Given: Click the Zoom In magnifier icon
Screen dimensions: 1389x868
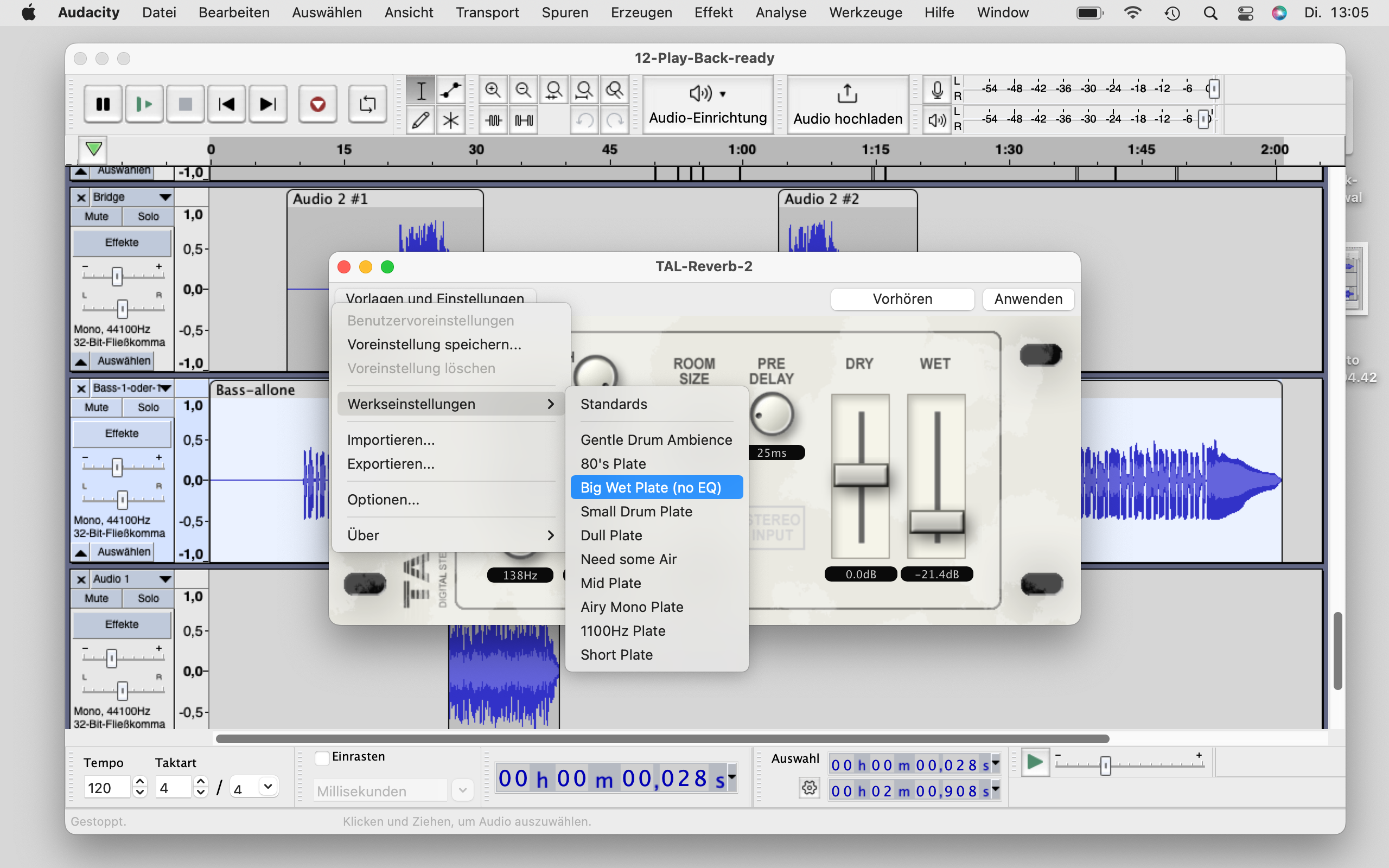Looking at the screenshot, I should pos(493,90).
